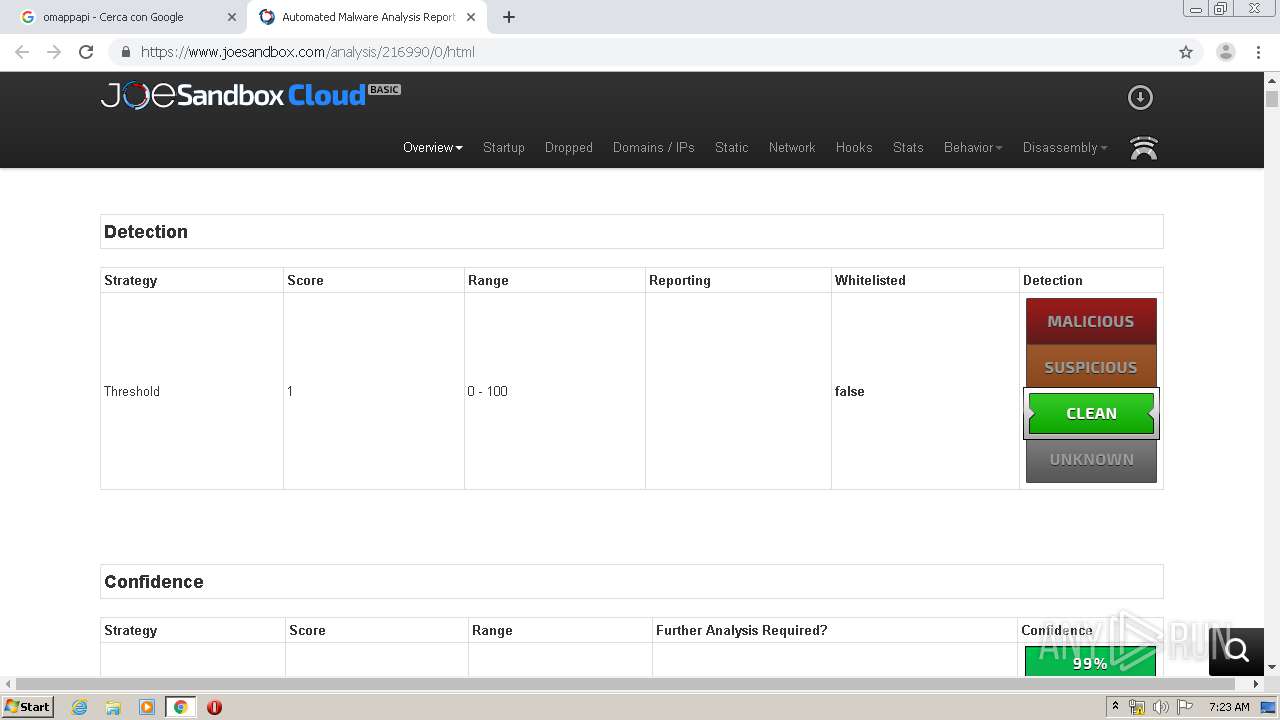Image resolution: width=1280 pixels, height=720 pixels.
Task: Go to the Stats section
Action: (908, 147)
